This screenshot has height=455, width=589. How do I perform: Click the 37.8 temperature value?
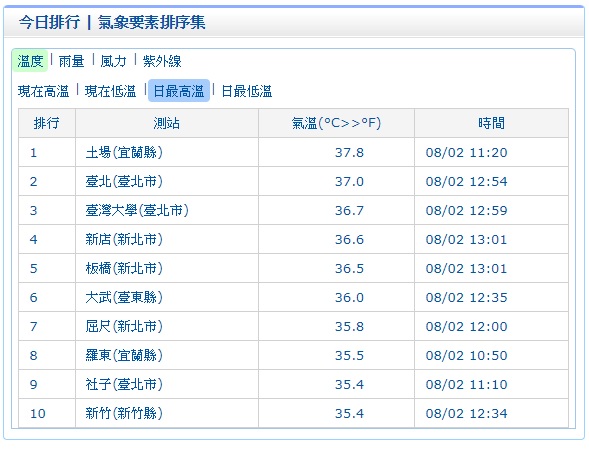(x=349, y=153)
